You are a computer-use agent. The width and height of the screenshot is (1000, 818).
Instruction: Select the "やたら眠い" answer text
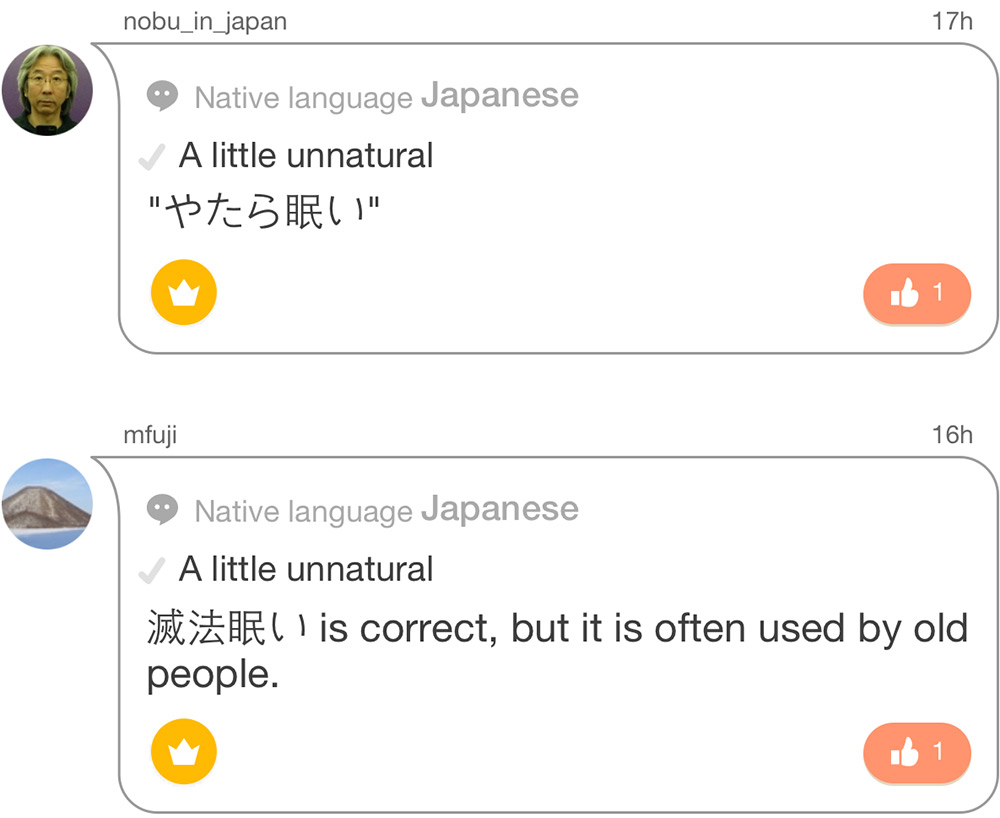click(x=264, y=211)
